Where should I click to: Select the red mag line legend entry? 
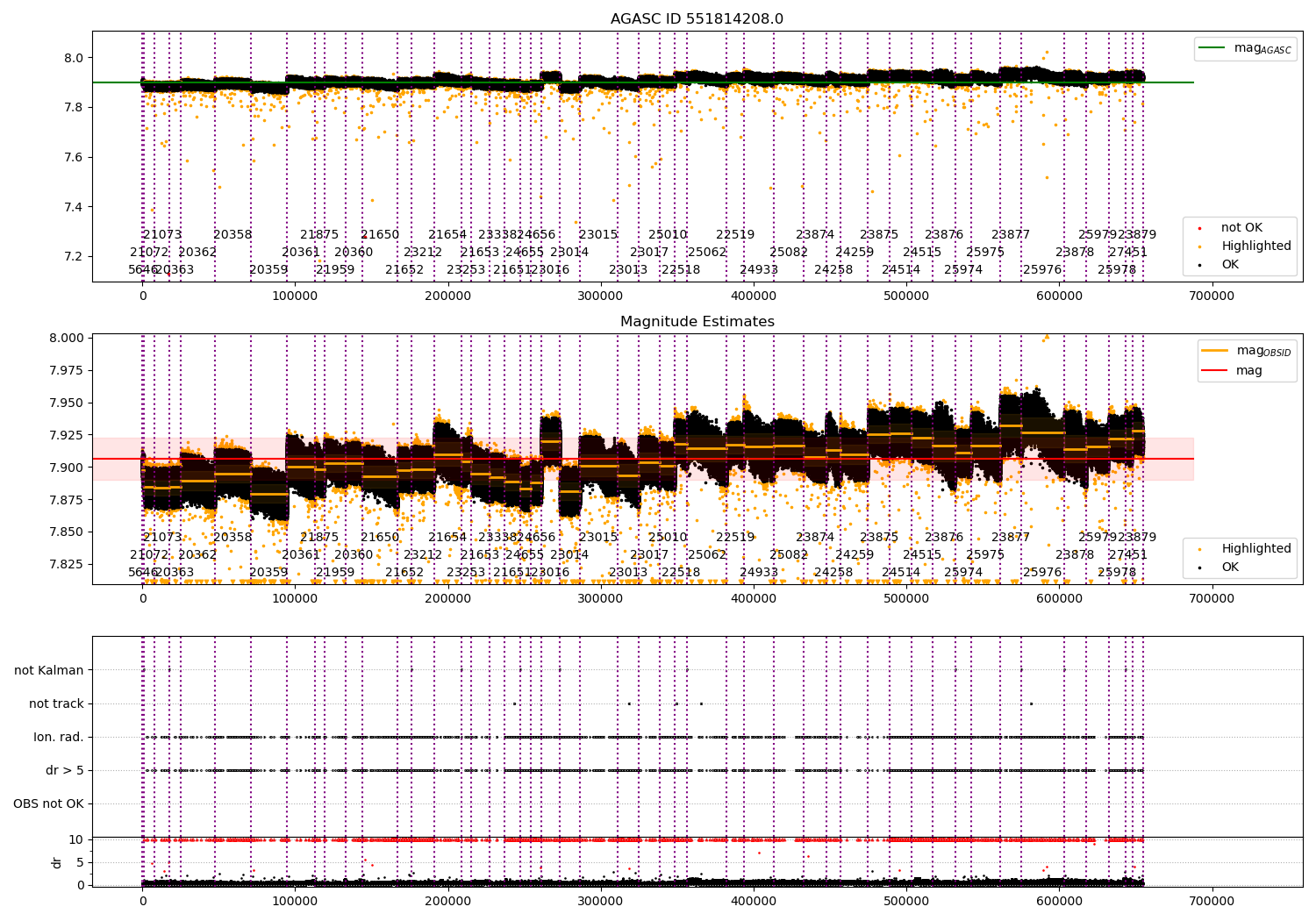[1232, 370]
